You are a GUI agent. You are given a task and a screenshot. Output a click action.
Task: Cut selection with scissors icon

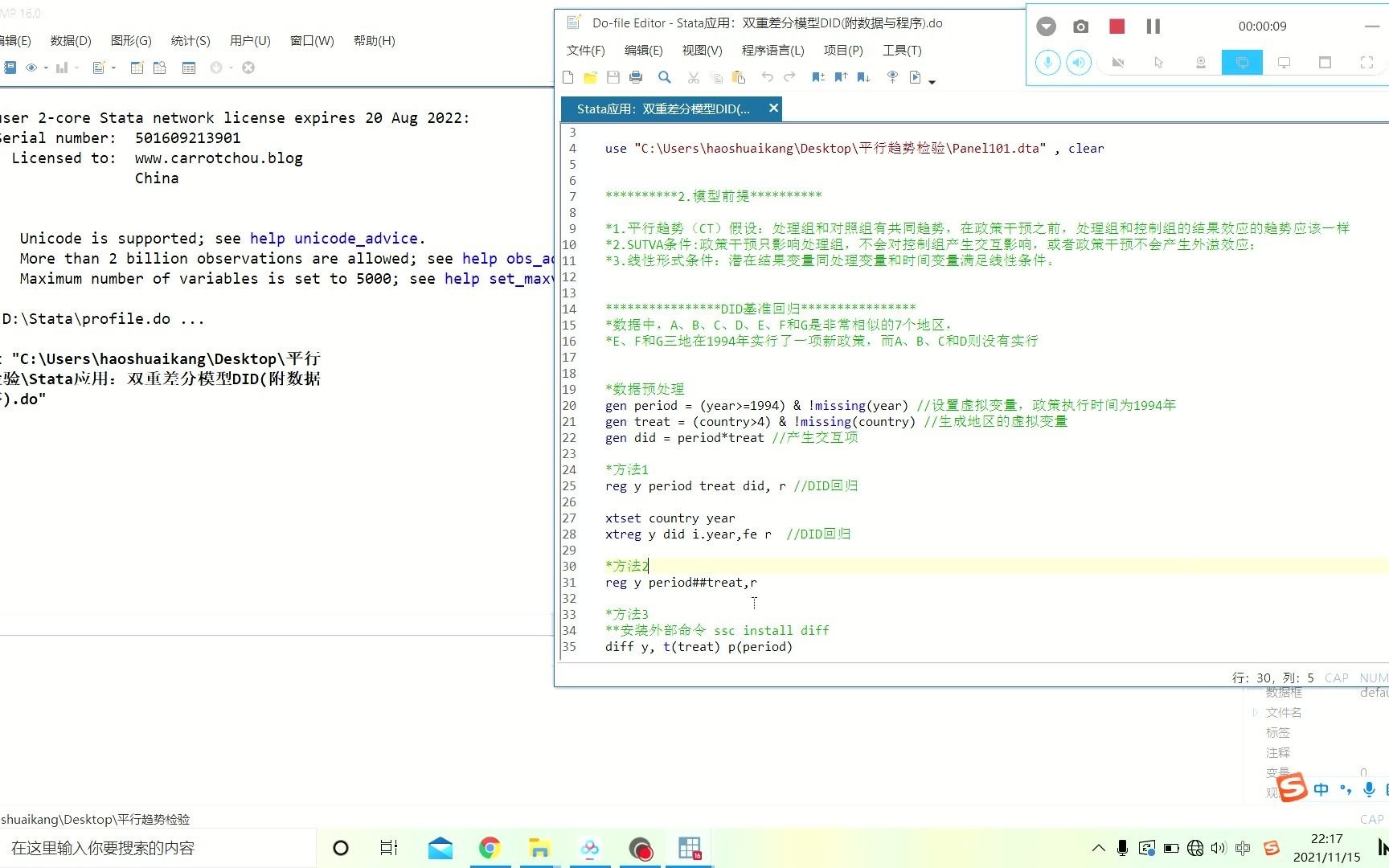[694, 77]
